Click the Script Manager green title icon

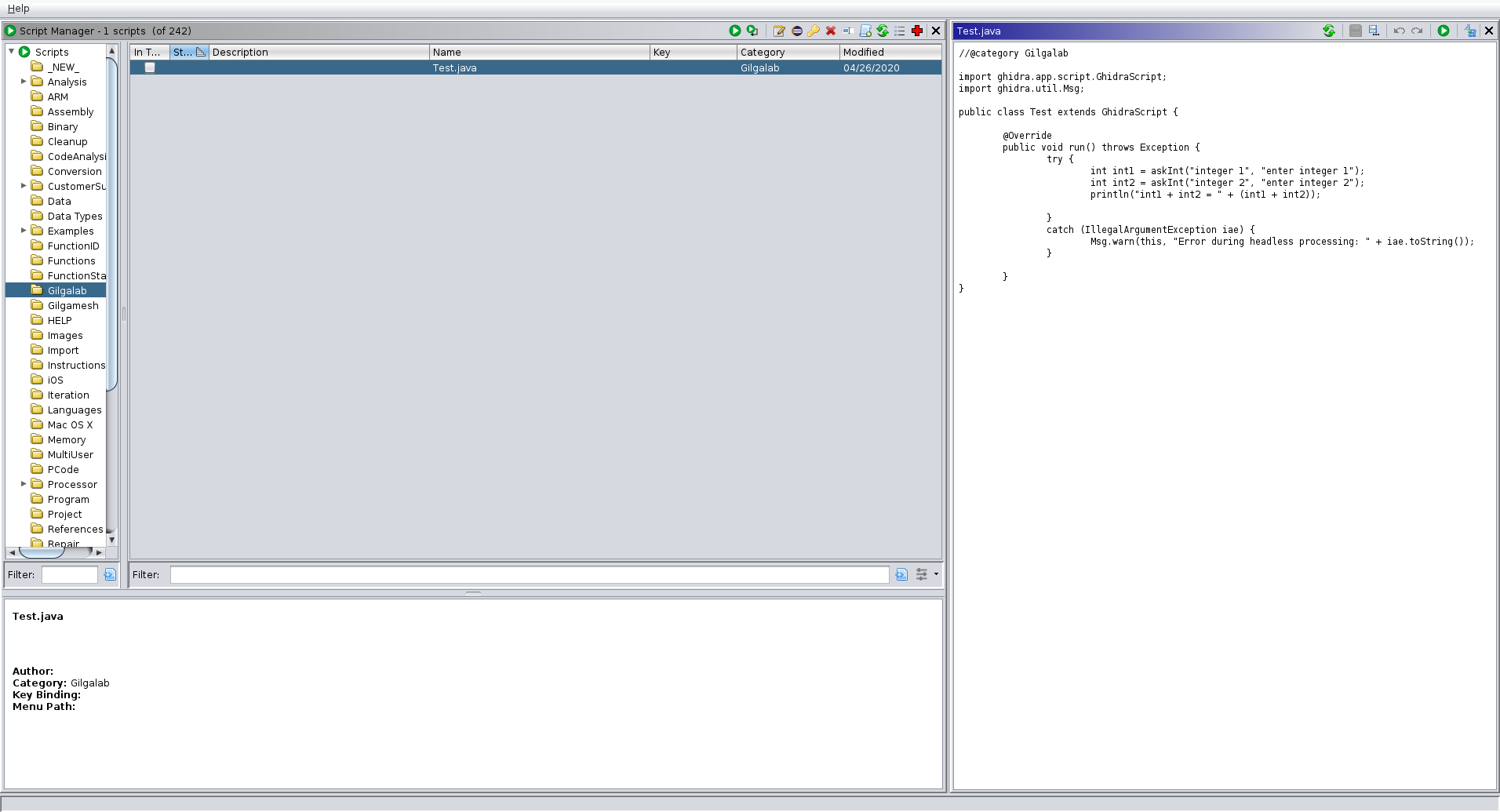10,31
